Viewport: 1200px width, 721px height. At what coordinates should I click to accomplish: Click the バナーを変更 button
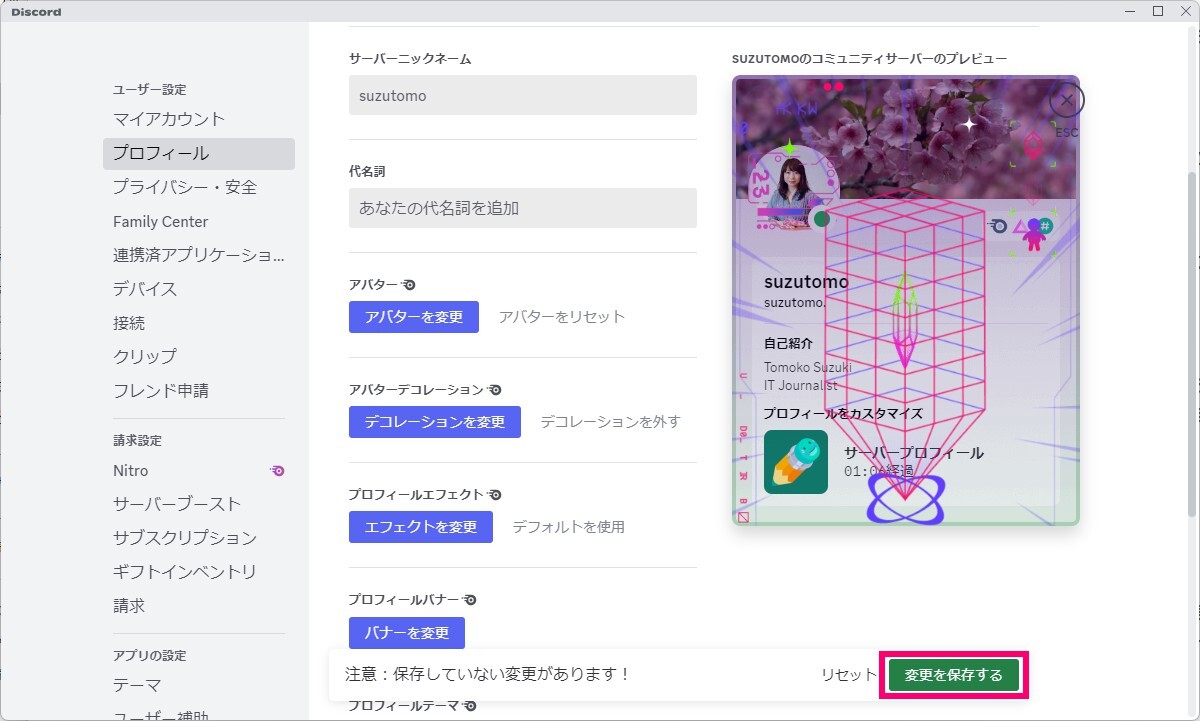pyautogui.click(x=407, y=633)
